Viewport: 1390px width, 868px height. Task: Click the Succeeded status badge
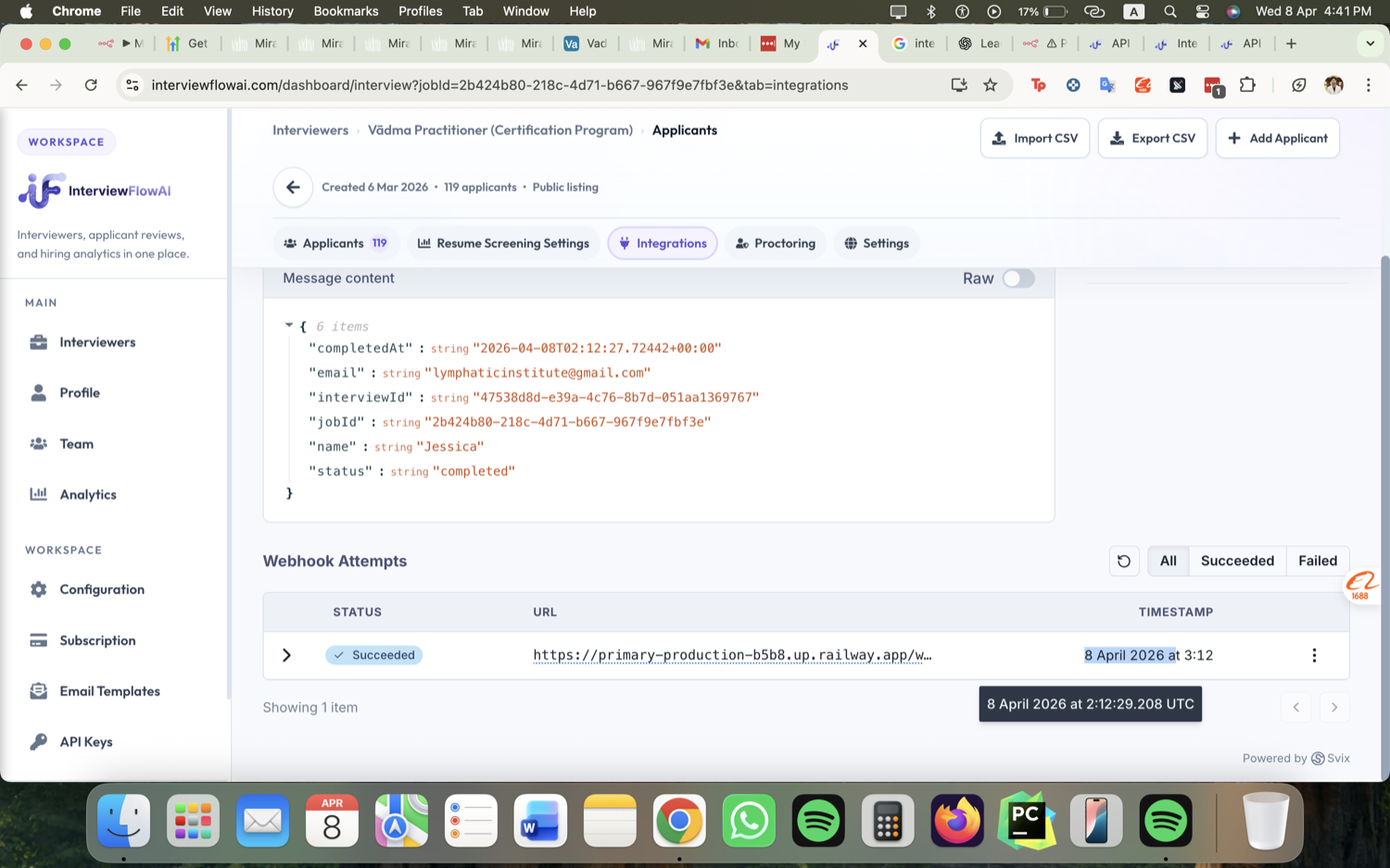(374, 655)
